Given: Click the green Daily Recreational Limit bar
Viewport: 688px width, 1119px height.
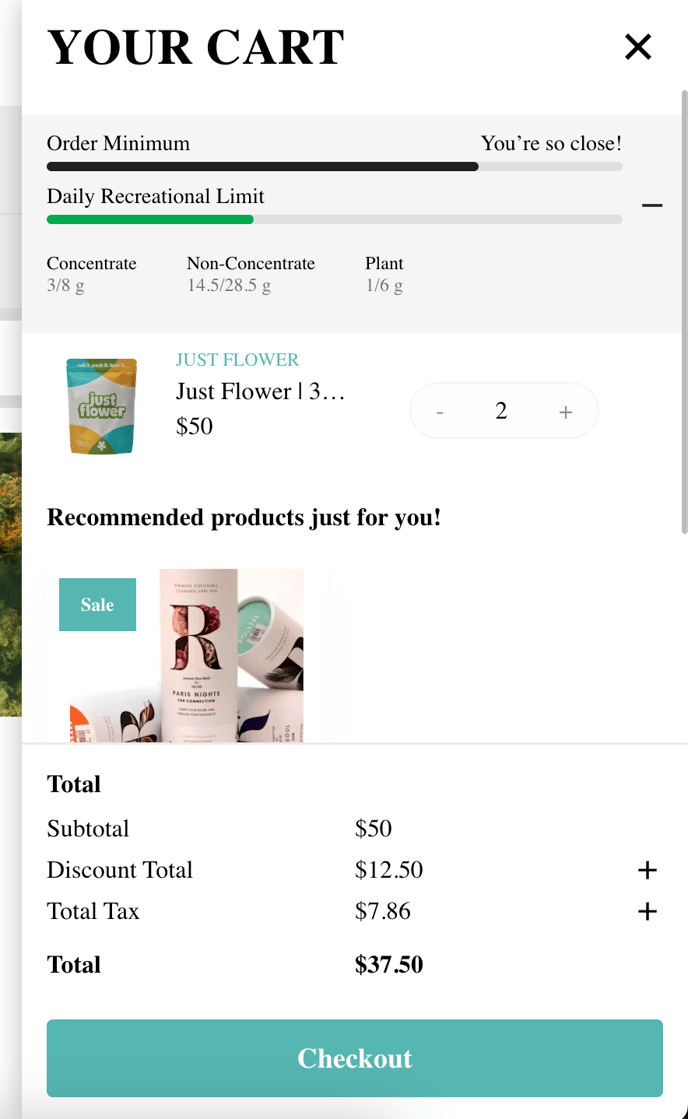Looking at the screenshot, I should (x=150, y=220).
